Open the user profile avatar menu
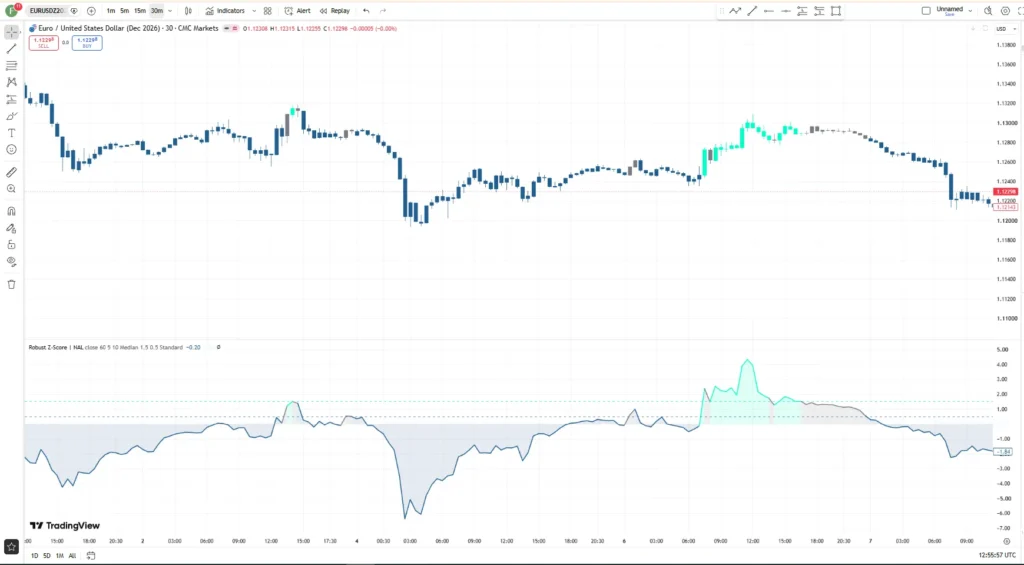1024x565 pixels. tap(11, 10)
